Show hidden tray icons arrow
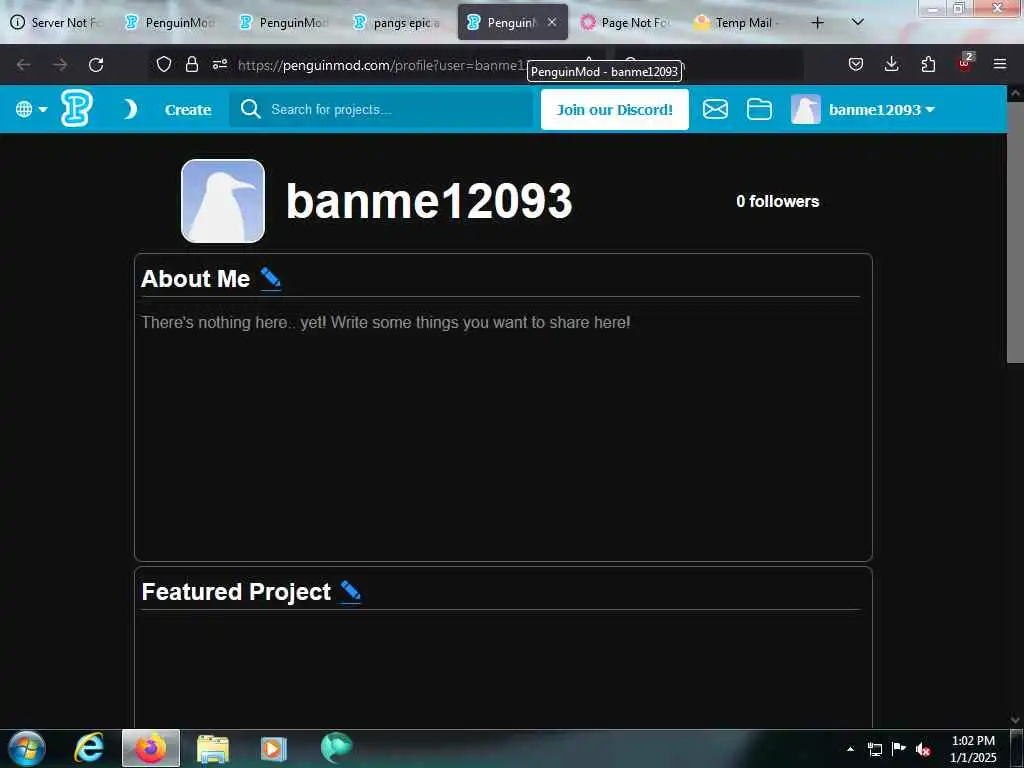1024x768 pixels. (850, 749)
